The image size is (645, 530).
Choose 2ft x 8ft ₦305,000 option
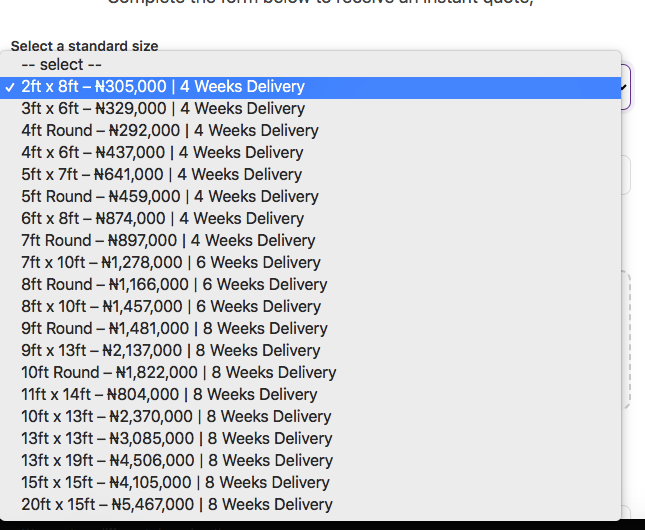(x=163, y=87)
